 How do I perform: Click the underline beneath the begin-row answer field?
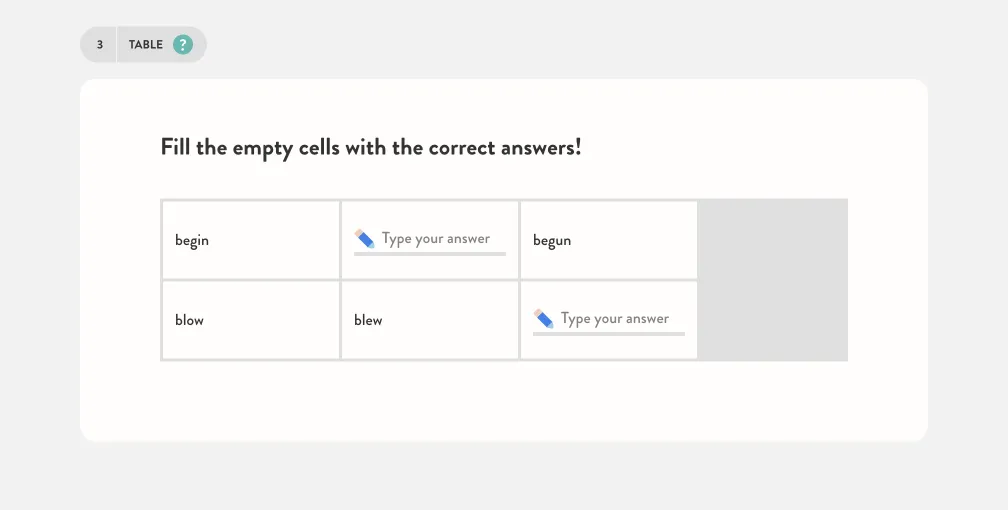(x=429, y=254)
